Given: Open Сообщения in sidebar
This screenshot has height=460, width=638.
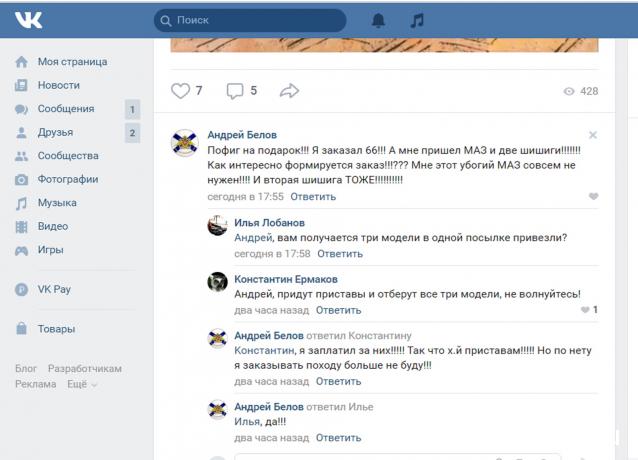Looking at the screenshot, I should 66,109.
